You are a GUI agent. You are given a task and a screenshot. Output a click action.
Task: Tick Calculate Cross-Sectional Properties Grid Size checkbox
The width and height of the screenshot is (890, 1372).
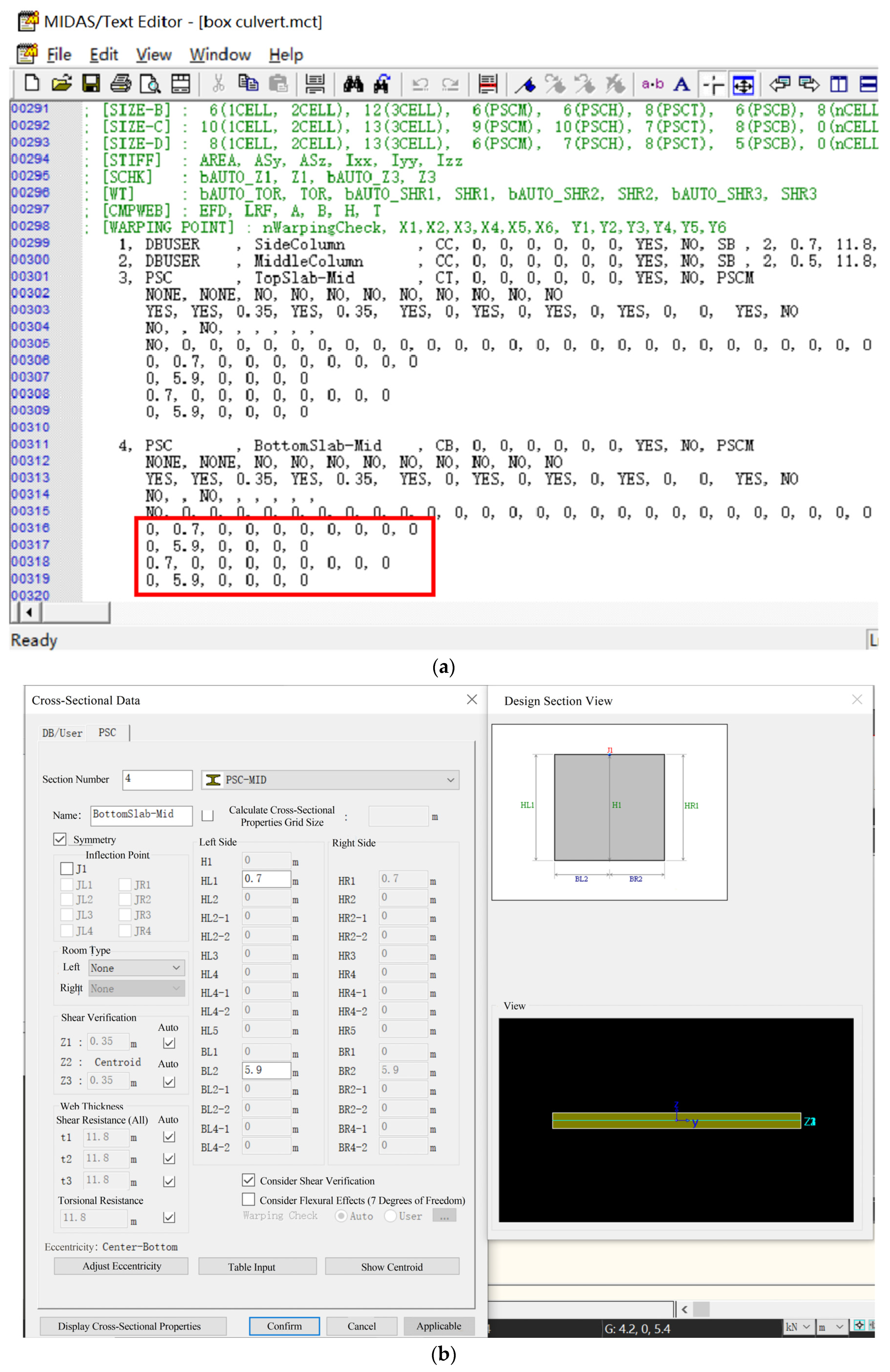208,815
